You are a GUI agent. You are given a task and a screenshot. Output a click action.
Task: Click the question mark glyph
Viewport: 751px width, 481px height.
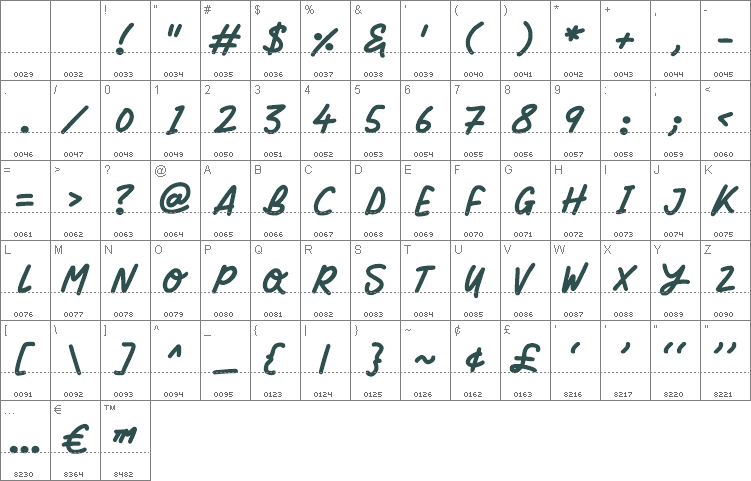[x=125, y=200]
